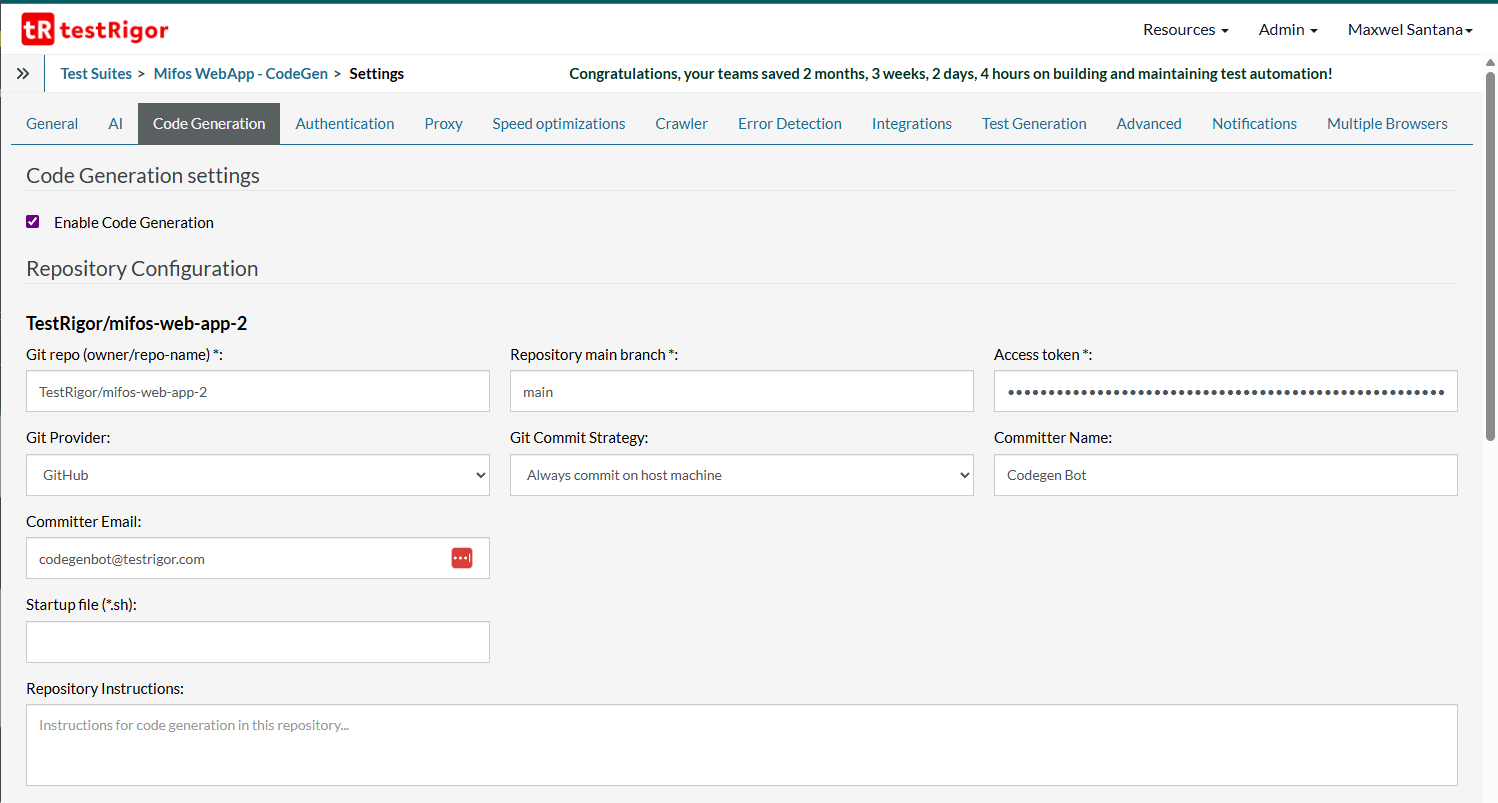Open the Git Commit Strategy dropdown
The image size is (1498, 803).
[741, 476]
